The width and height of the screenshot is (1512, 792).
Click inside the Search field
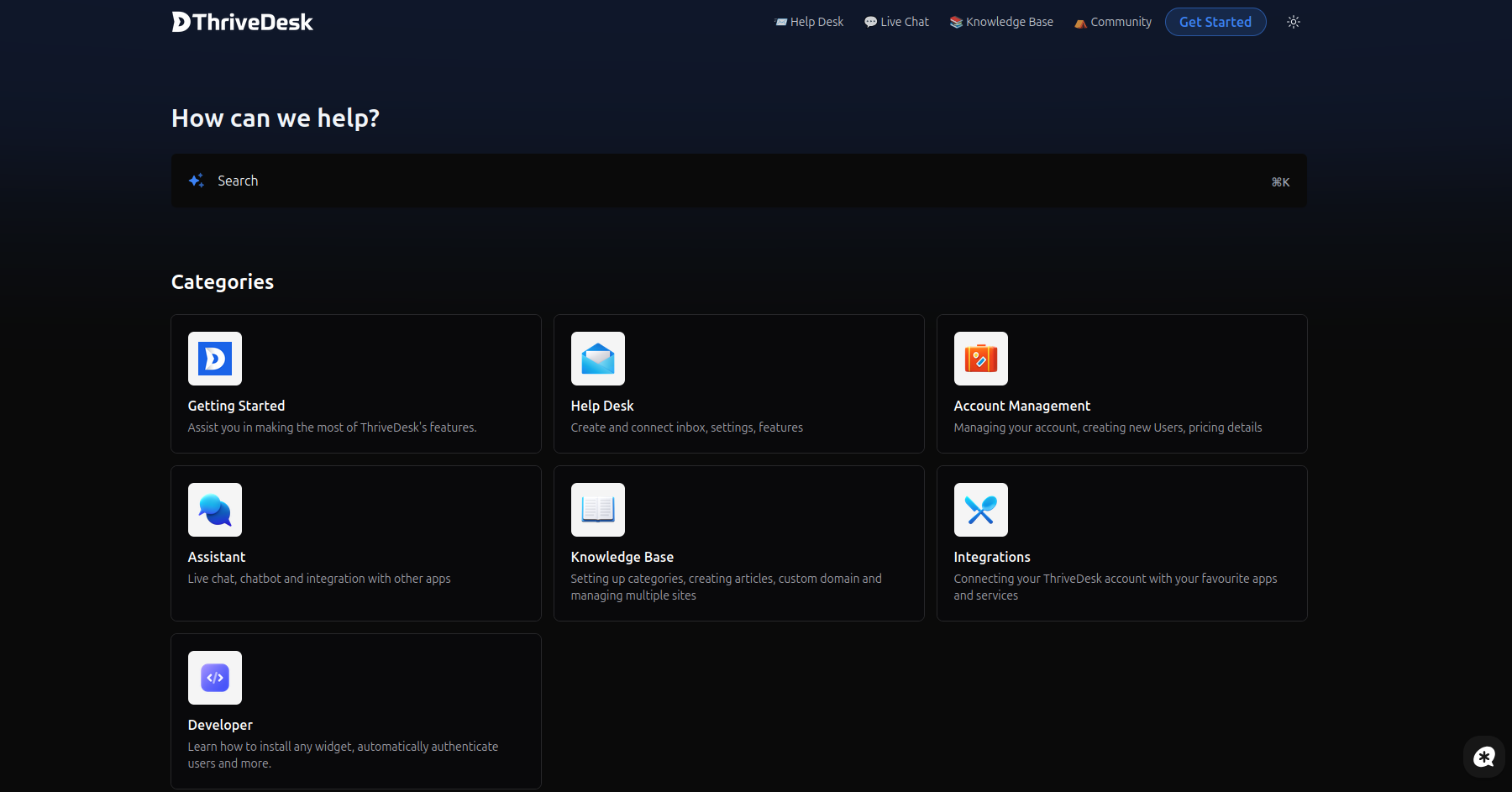point(588,180)
